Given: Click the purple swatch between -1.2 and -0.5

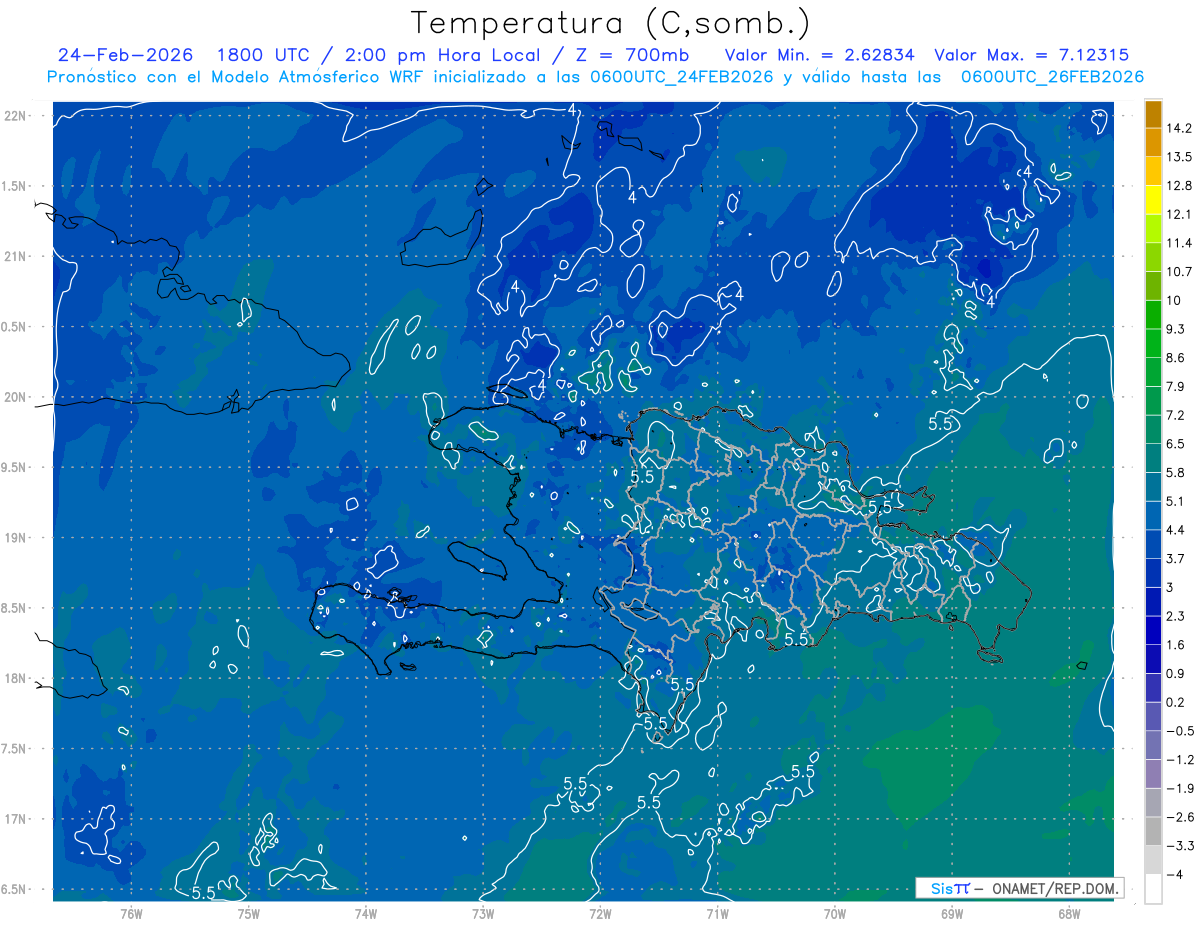Looking at the screenshot, I should point(1153,744).
